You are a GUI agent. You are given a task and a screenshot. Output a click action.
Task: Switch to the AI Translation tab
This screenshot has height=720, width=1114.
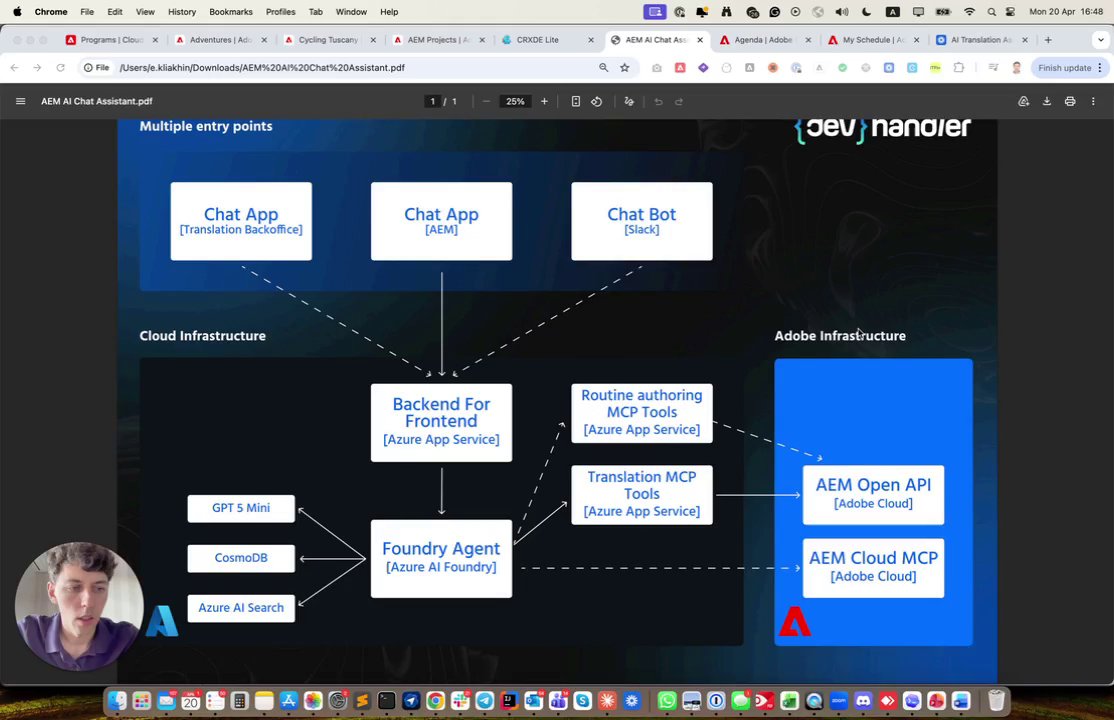[981, 40]
